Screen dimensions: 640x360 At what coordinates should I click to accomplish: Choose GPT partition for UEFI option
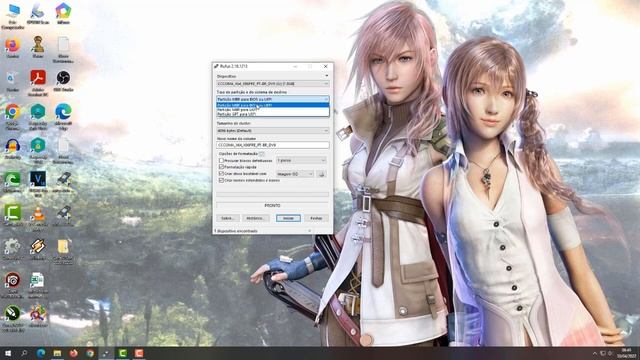pyautogui.click(x=273, y=114)
